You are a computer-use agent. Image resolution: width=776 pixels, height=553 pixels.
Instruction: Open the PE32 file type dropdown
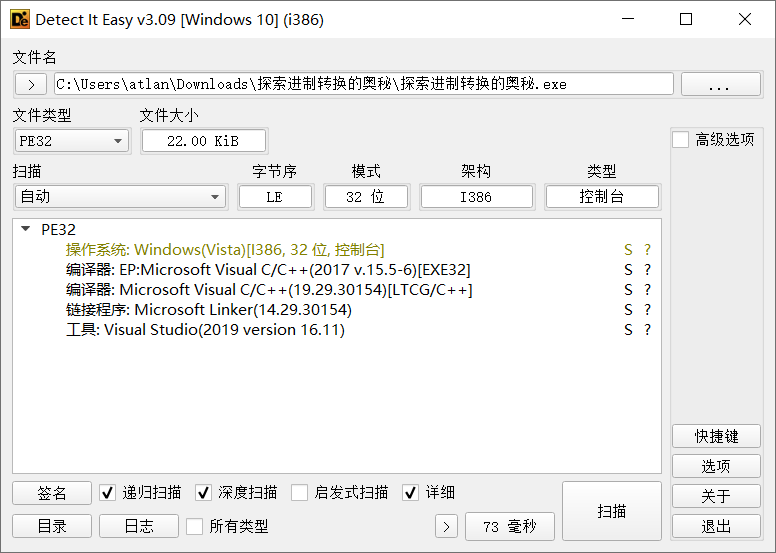click(x=72, y=141)
